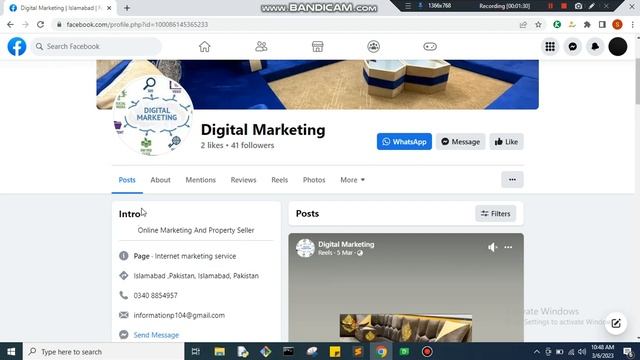This screenshot has height=360, width=640.
Task: Open the Groups icon in top navigation
Action: [x=373, y=47]
